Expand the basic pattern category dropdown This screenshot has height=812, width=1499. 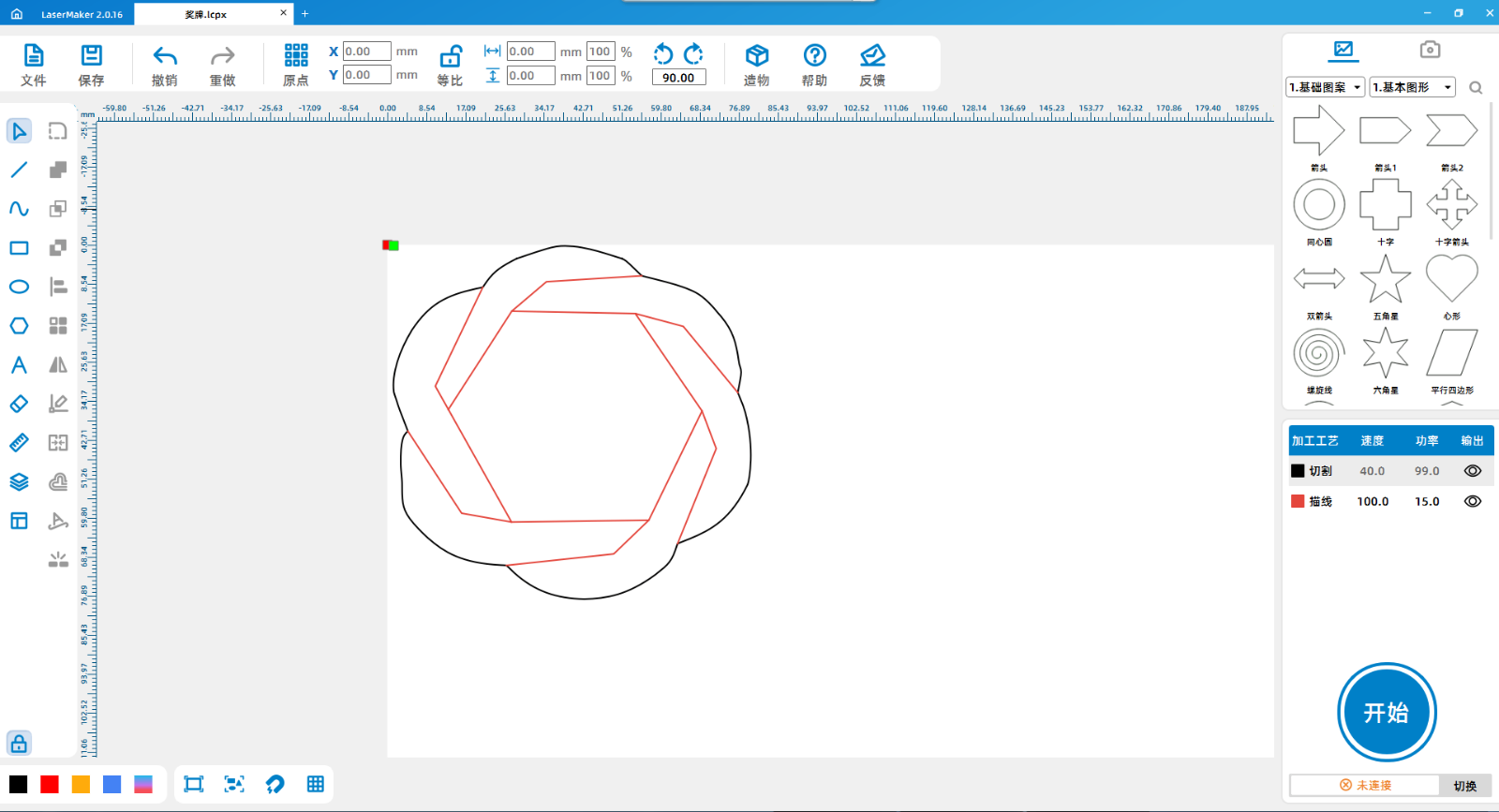coord(1325,87)
